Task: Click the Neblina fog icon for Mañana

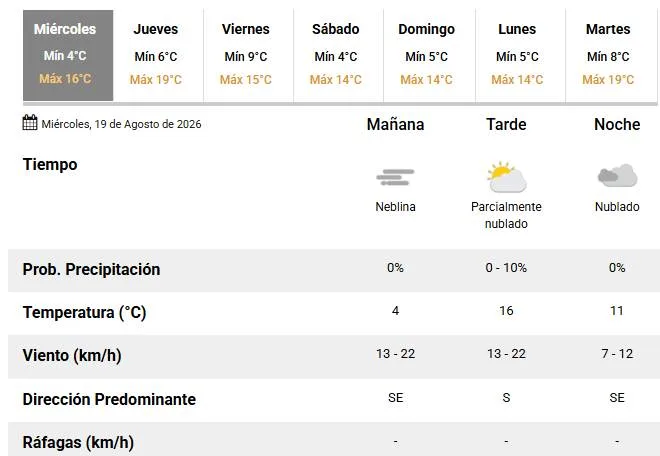Action: [395, 177]
